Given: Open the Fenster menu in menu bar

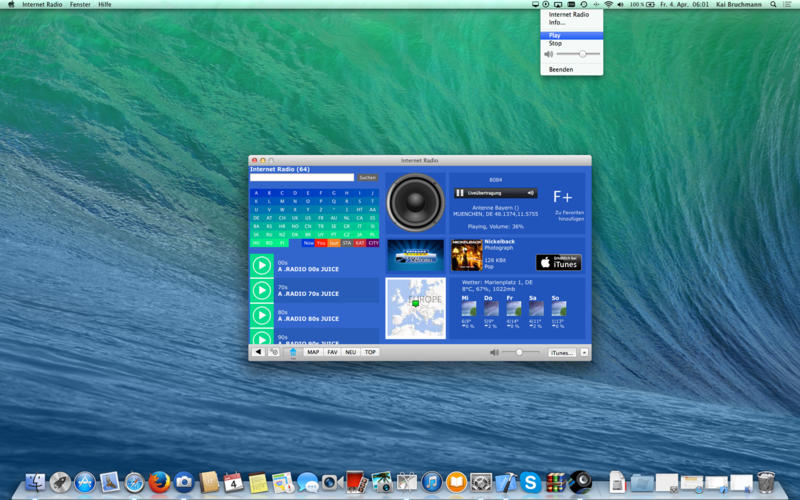Looking at the screenshot, I should pos(80,5).
